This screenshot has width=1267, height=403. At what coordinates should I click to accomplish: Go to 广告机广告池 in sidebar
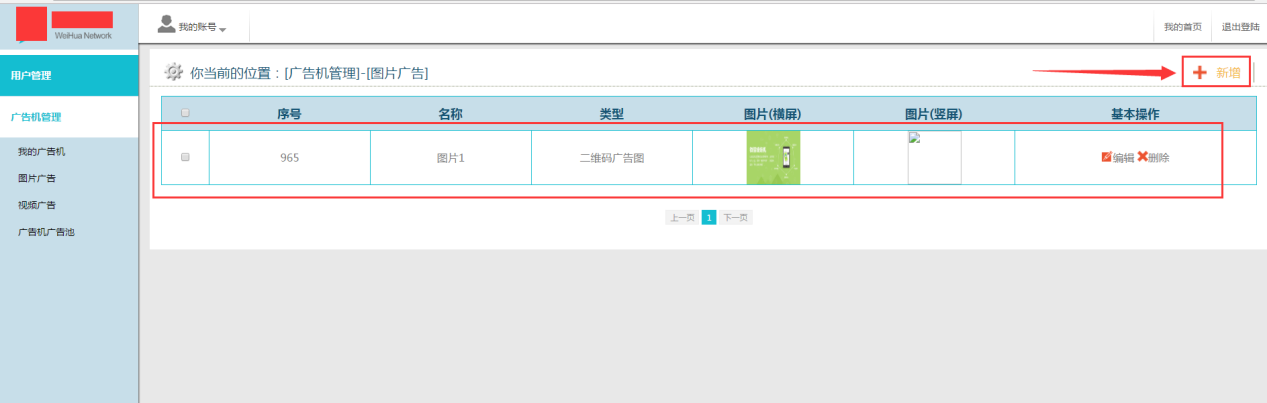coord(46,232)
